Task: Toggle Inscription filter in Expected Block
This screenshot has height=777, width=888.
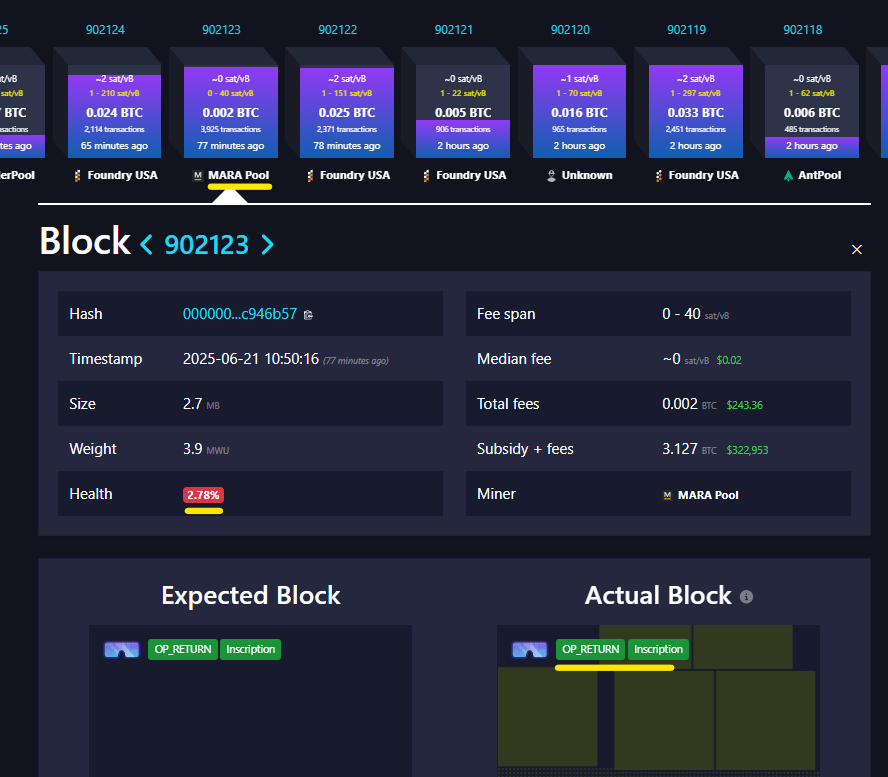Action: [x=250, y=650]
